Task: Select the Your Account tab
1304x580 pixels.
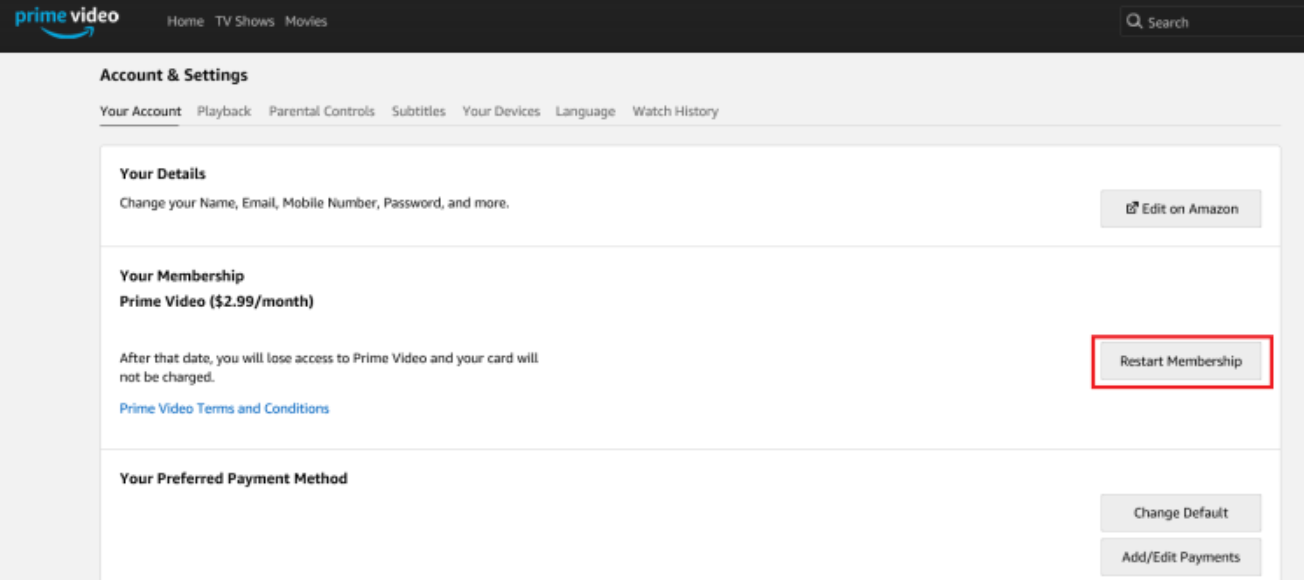Action: [140, 111]
